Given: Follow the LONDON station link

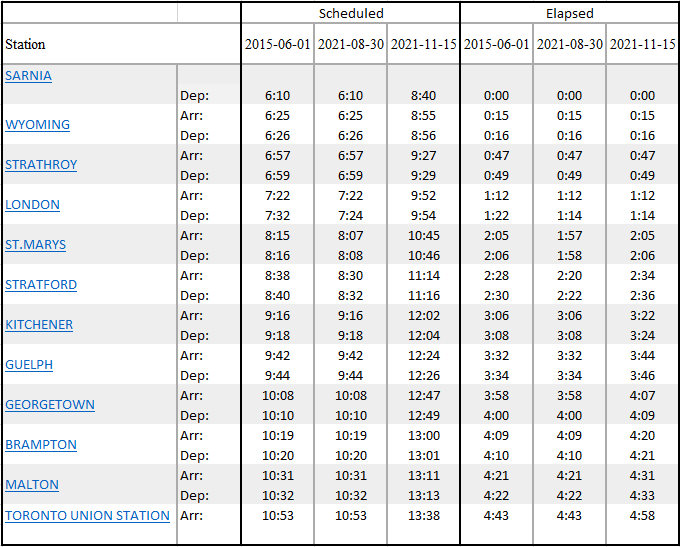Looking at the screenshot, I should click(32, 205).
